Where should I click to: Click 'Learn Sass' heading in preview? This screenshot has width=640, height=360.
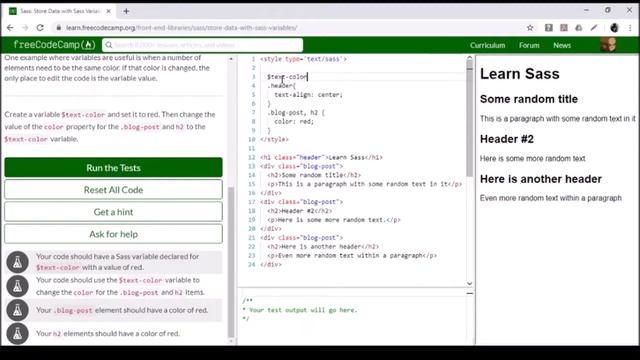click(x=520, y=74)
